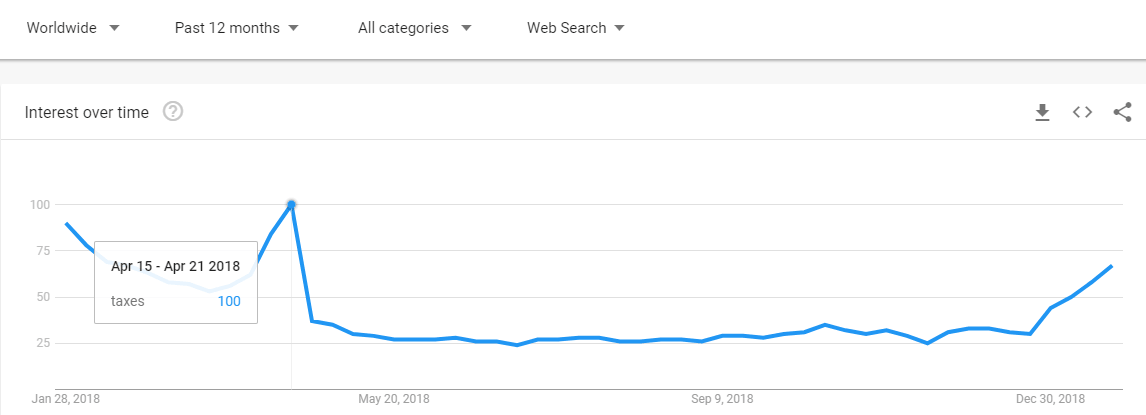Viewport: 1146px width, 415px height.
Task: Click the share icon
Action: tap(1122, 113)
